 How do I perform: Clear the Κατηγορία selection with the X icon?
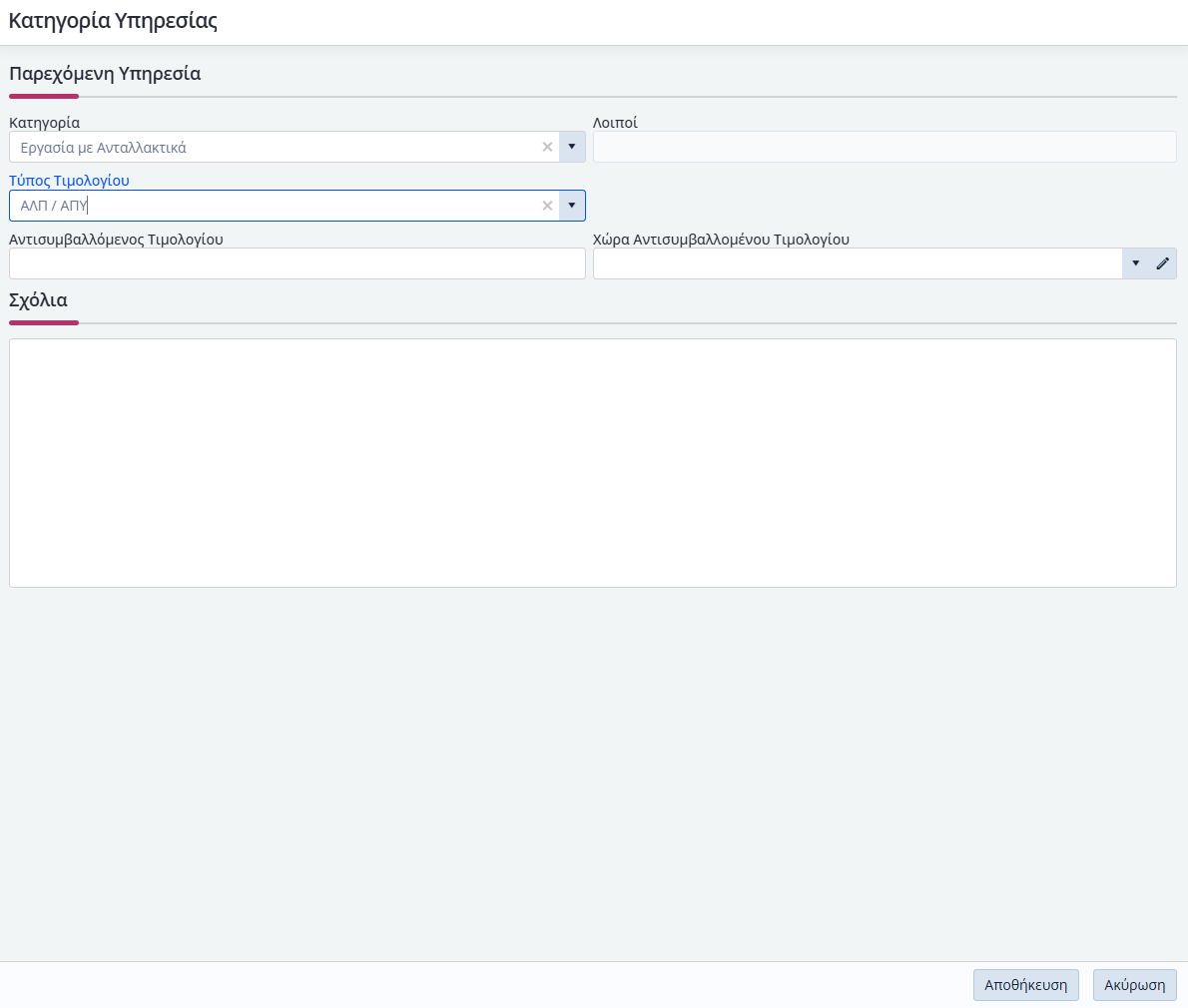pos(547,147)
